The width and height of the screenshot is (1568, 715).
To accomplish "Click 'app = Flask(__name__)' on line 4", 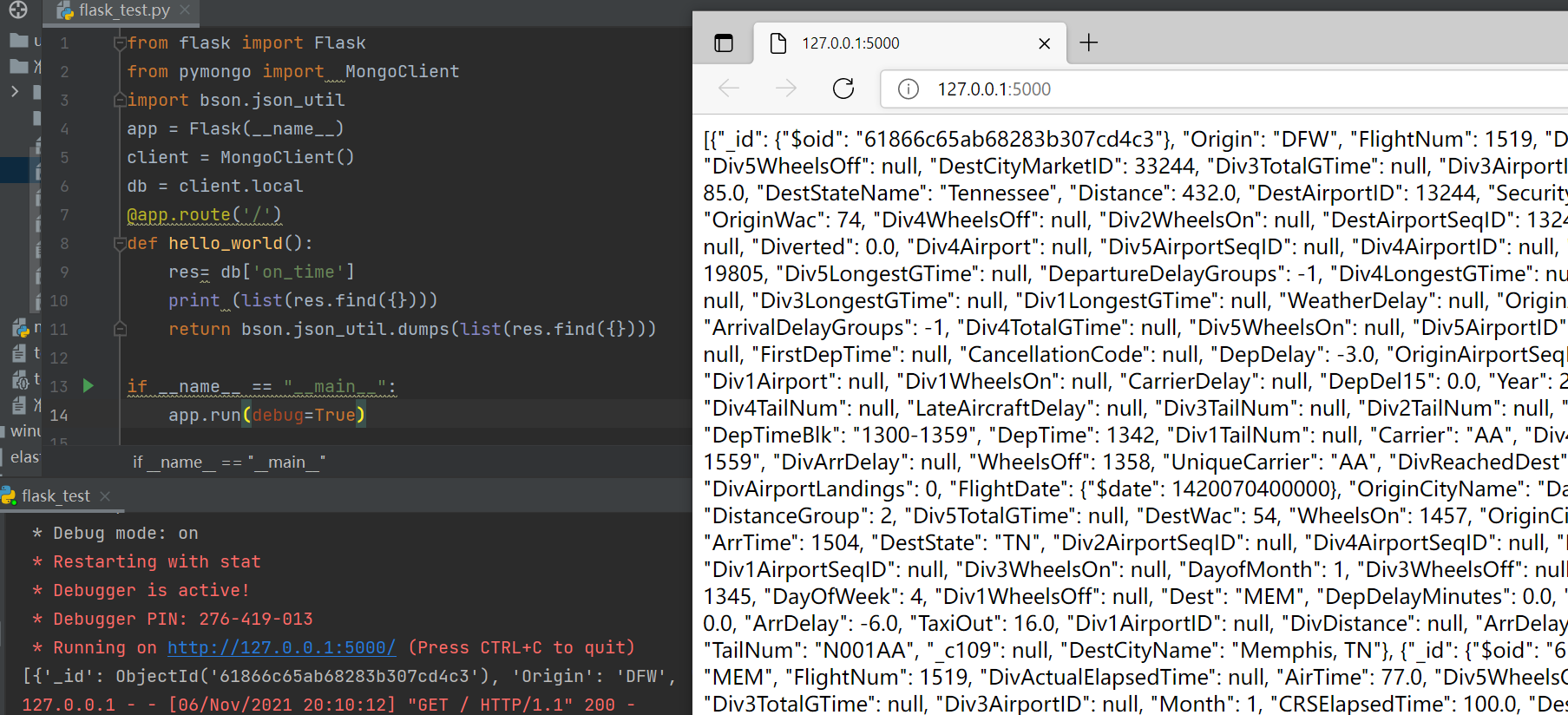I will pos(235,128).
